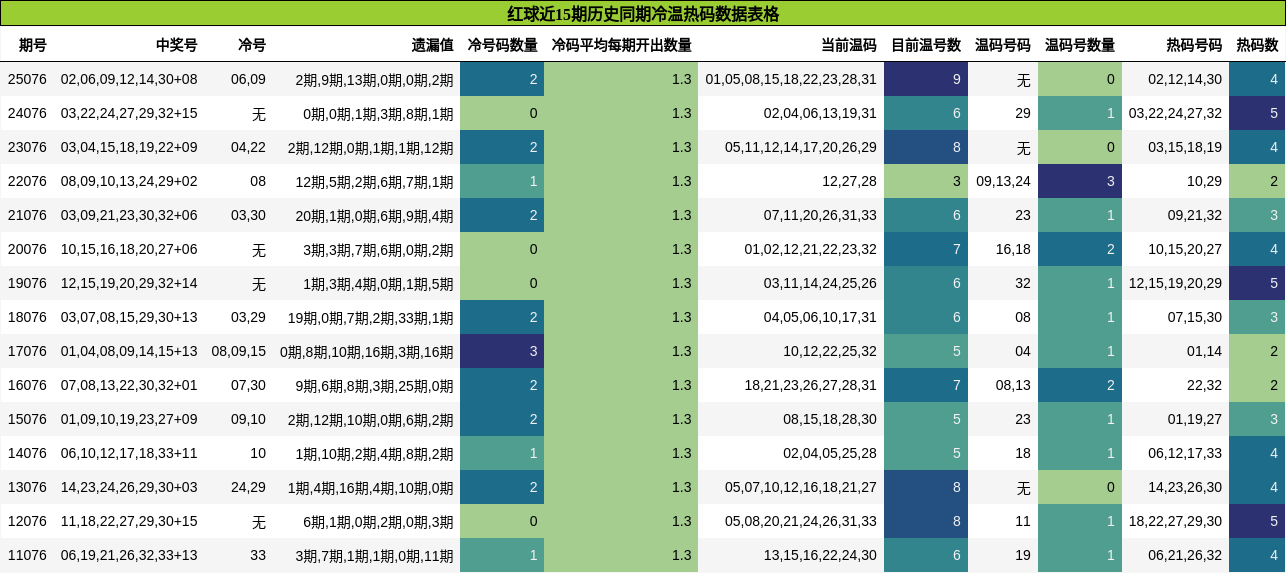Select period cell 11076
Screen dimensions: 1286x573
[27, 555]
